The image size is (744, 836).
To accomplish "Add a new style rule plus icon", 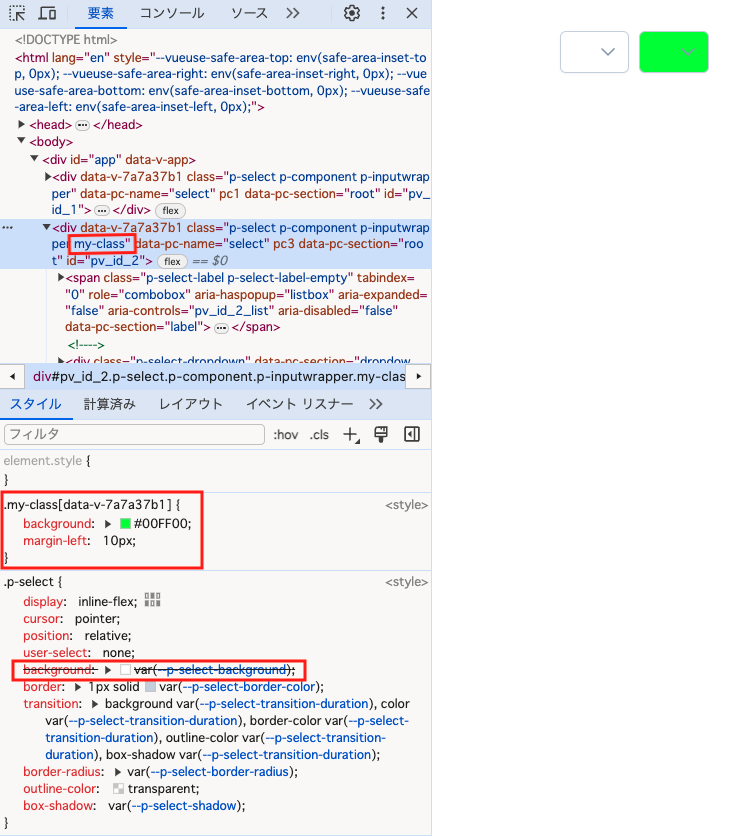I will [x=351, y=435].
